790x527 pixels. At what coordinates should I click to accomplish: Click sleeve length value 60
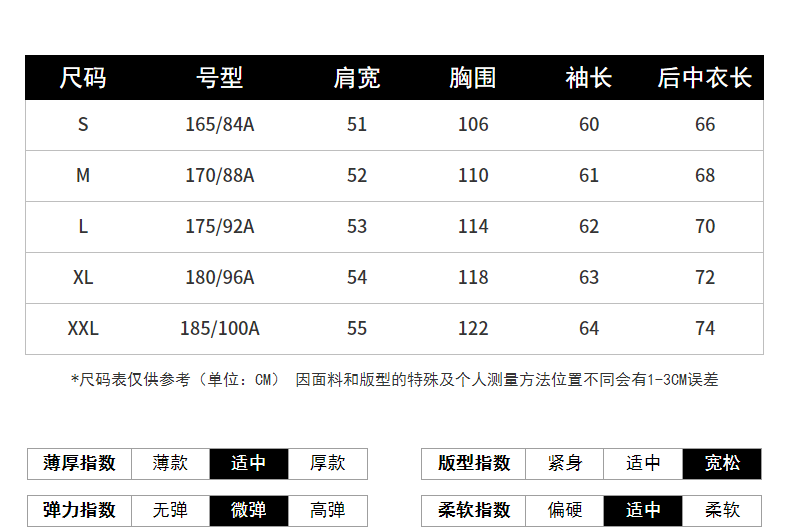tap(588, 124)
